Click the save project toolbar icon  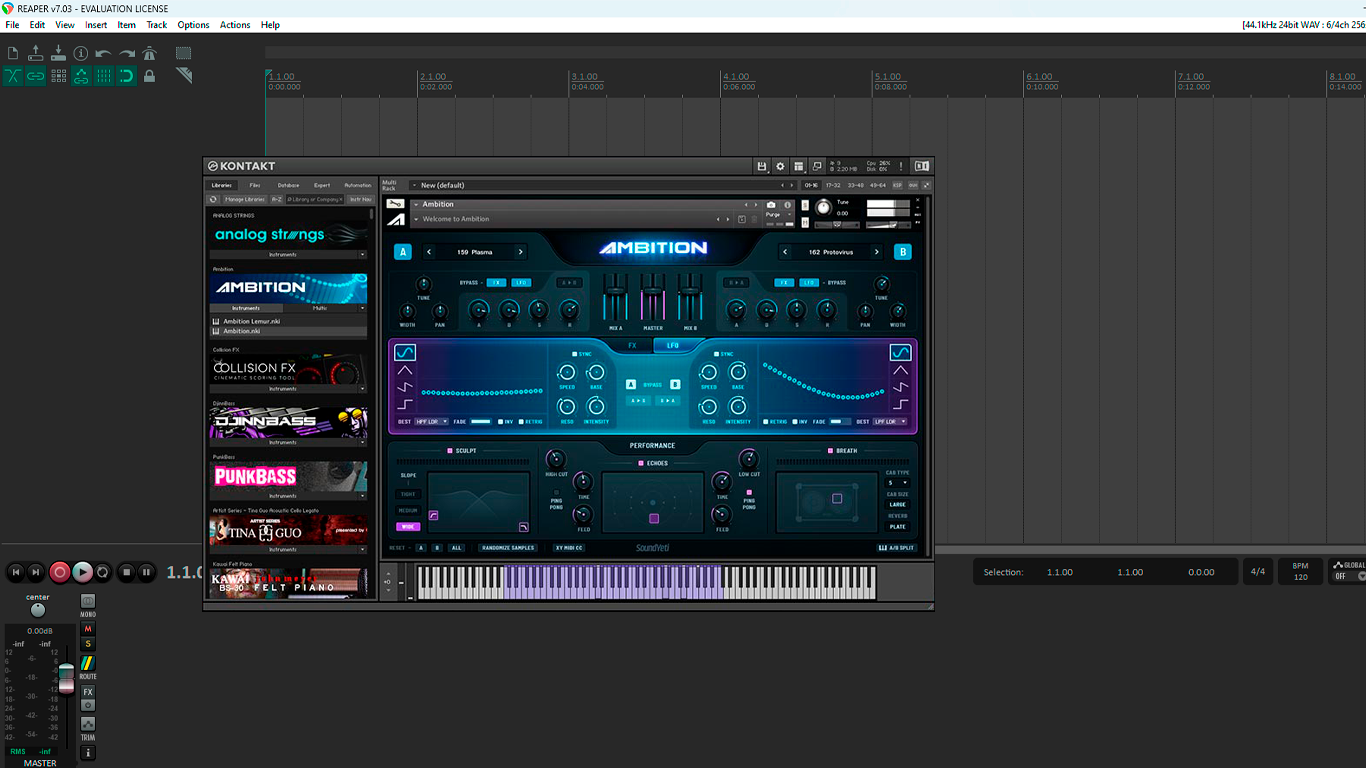[59, 53]
